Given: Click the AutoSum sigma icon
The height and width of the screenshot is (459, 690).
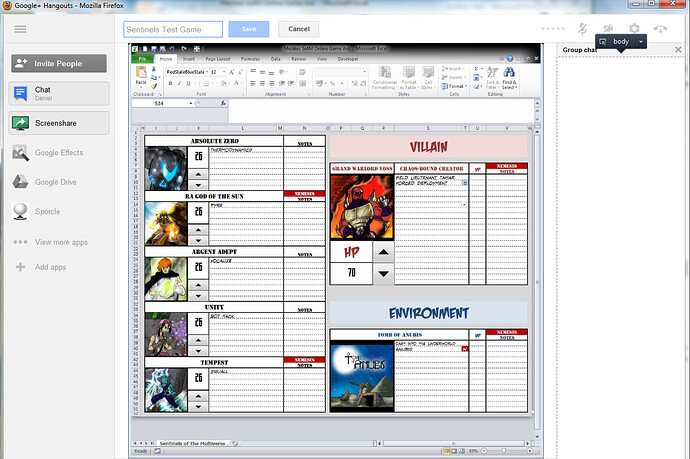Looking at the screenshot, I should pyautogui.click(x=477, y=70).
